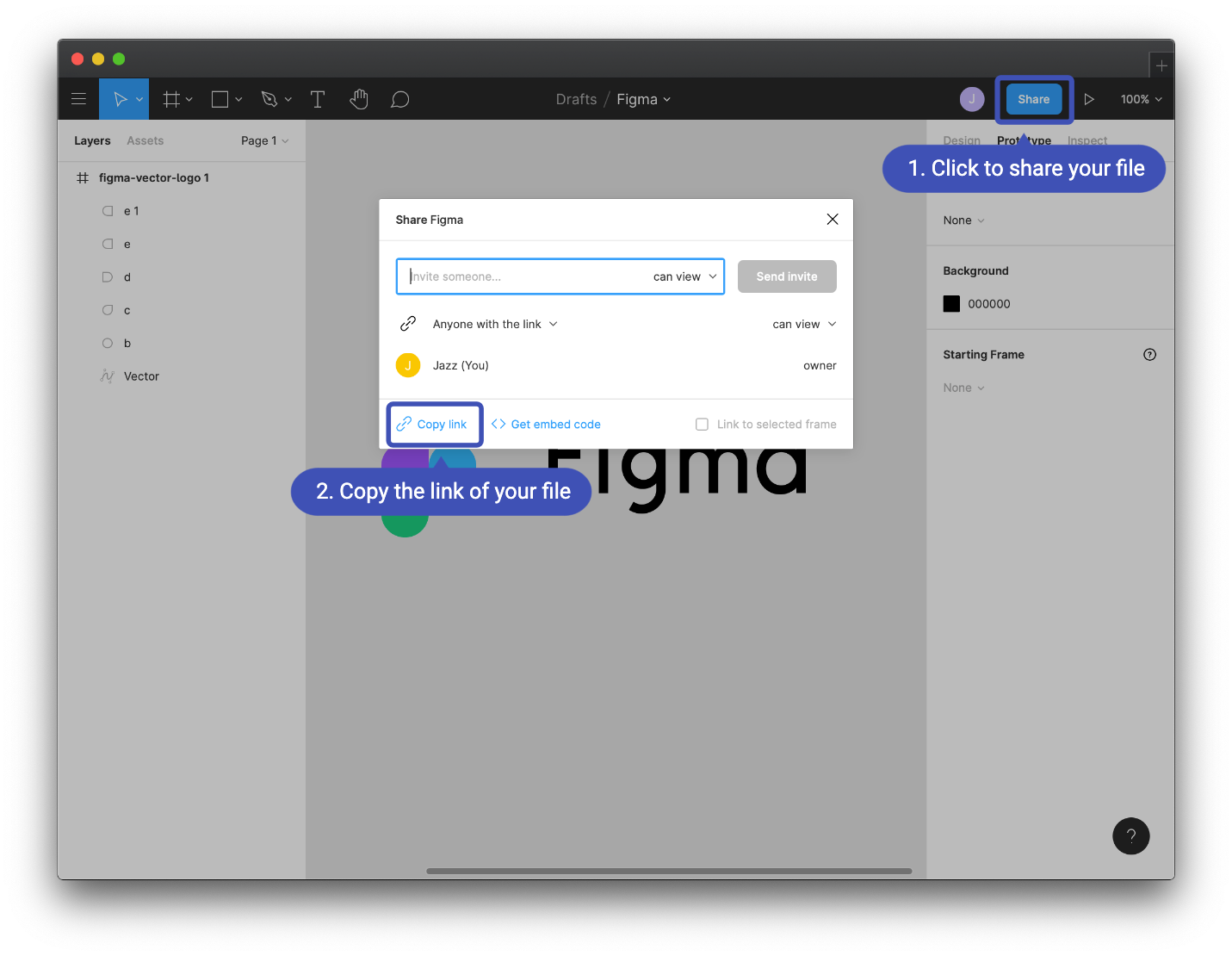Click the macOS green fullscreen button
1232x956 pixels.
tap(119, 59)
